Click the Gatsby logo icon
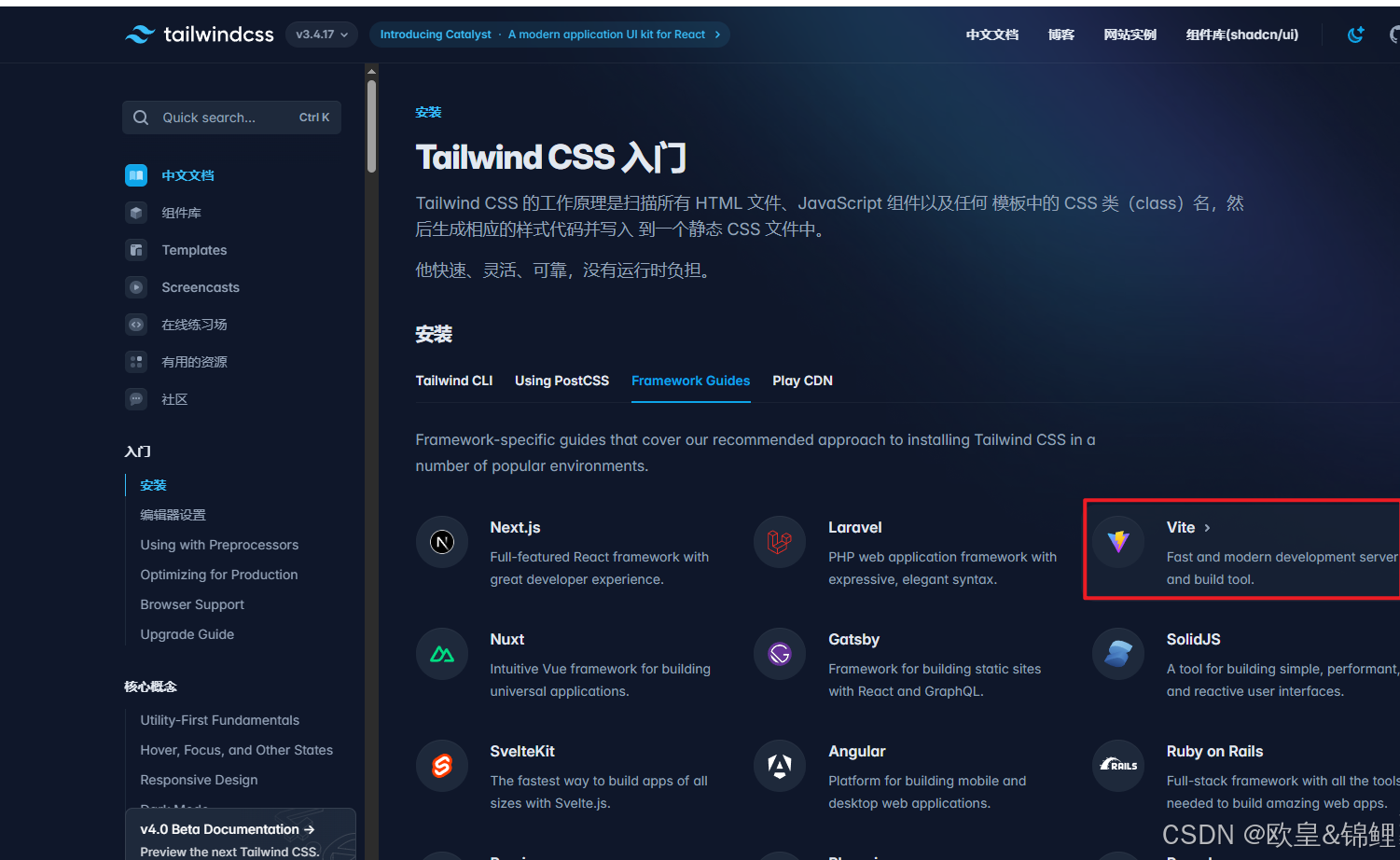The image size is (1400, 860). tap(780, 654)
